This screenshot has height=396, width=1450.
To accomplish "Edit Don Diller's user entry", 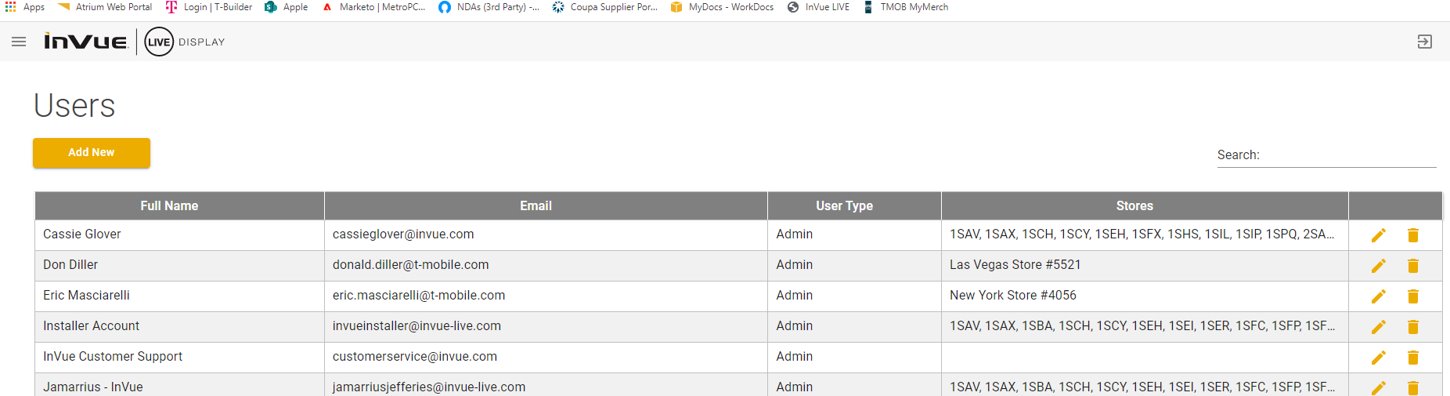I will [1378, 266].
